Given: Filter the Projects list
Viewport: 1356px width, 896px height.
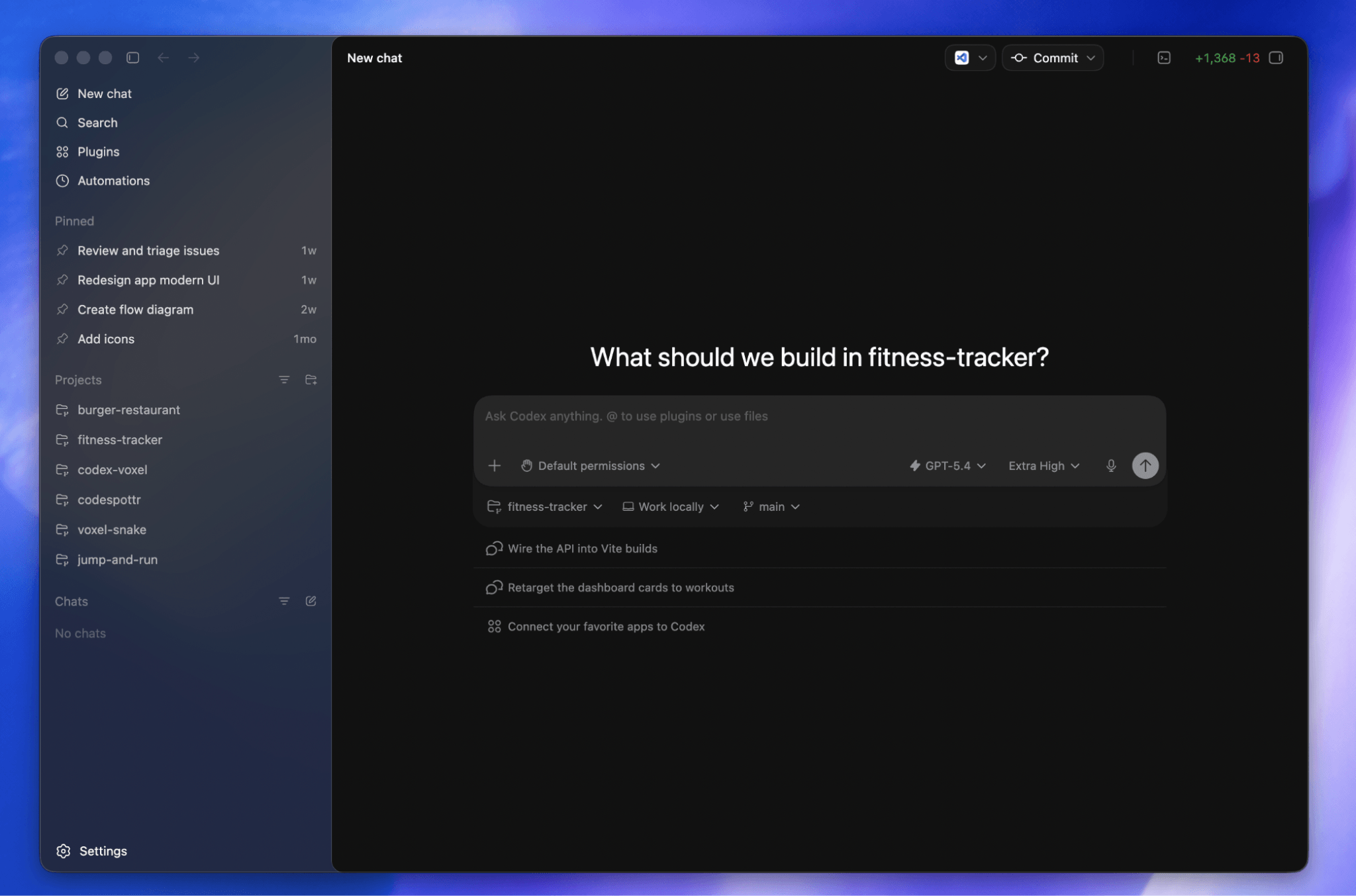Looking at the screenshot, I should pos(284,380).
